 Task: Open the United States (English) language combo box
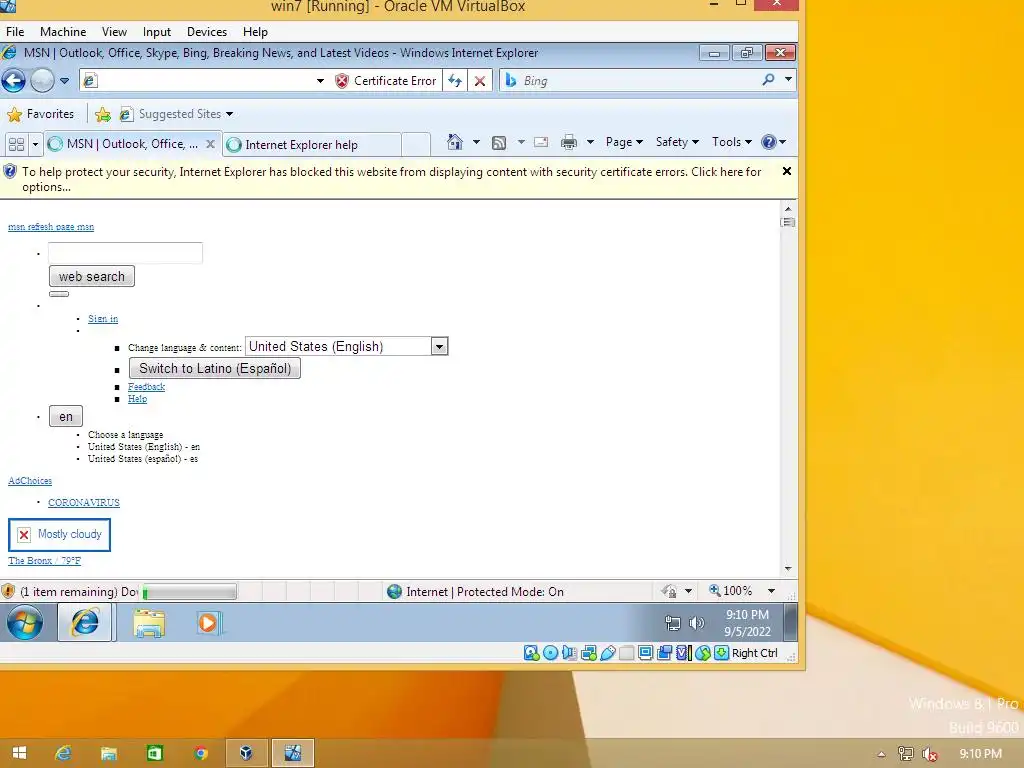[346, 346]
